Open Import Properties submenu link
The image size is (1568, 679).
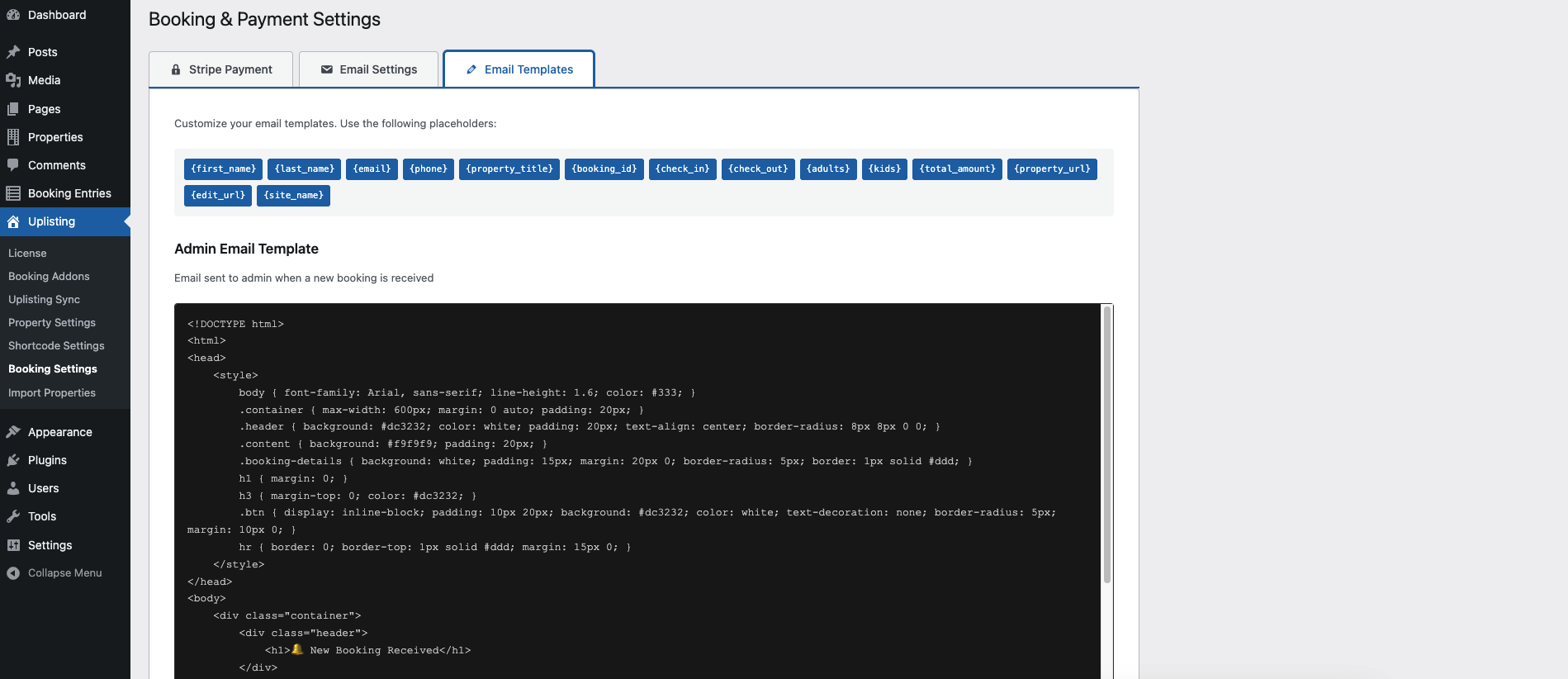(x=52, y=393)
